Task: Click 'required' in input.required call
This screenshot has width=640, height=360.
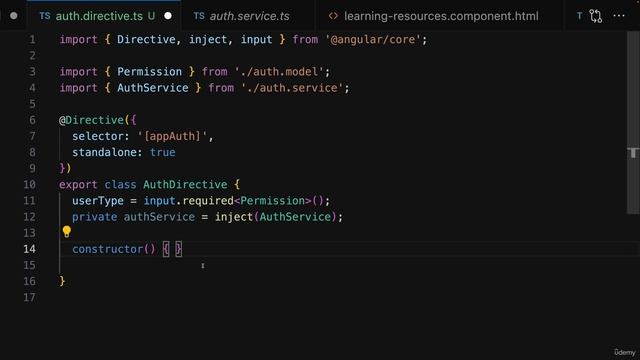Action: pyautogui.click(x=208, y=201)
